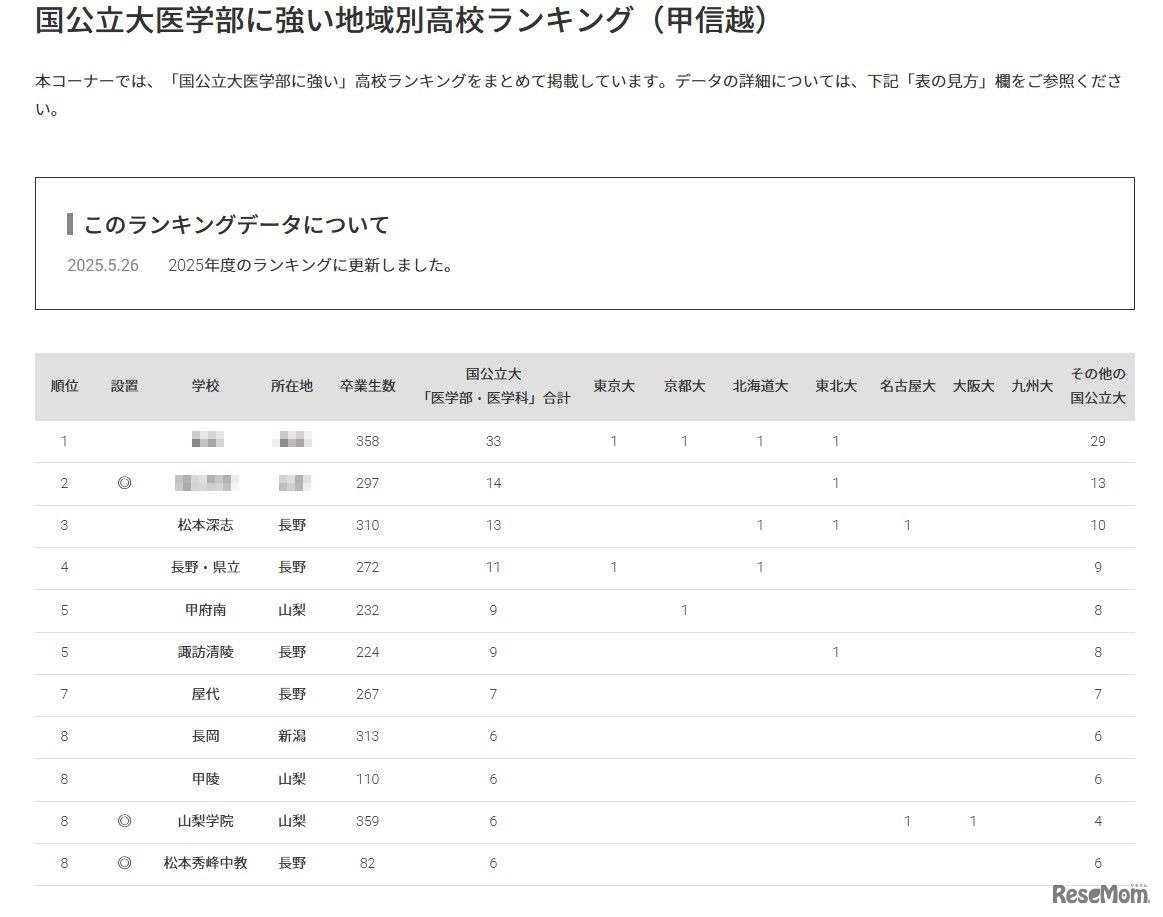Open the 甲陵 school entry
The width and height of the screenshot is (1163, 917).
[207, 779]
